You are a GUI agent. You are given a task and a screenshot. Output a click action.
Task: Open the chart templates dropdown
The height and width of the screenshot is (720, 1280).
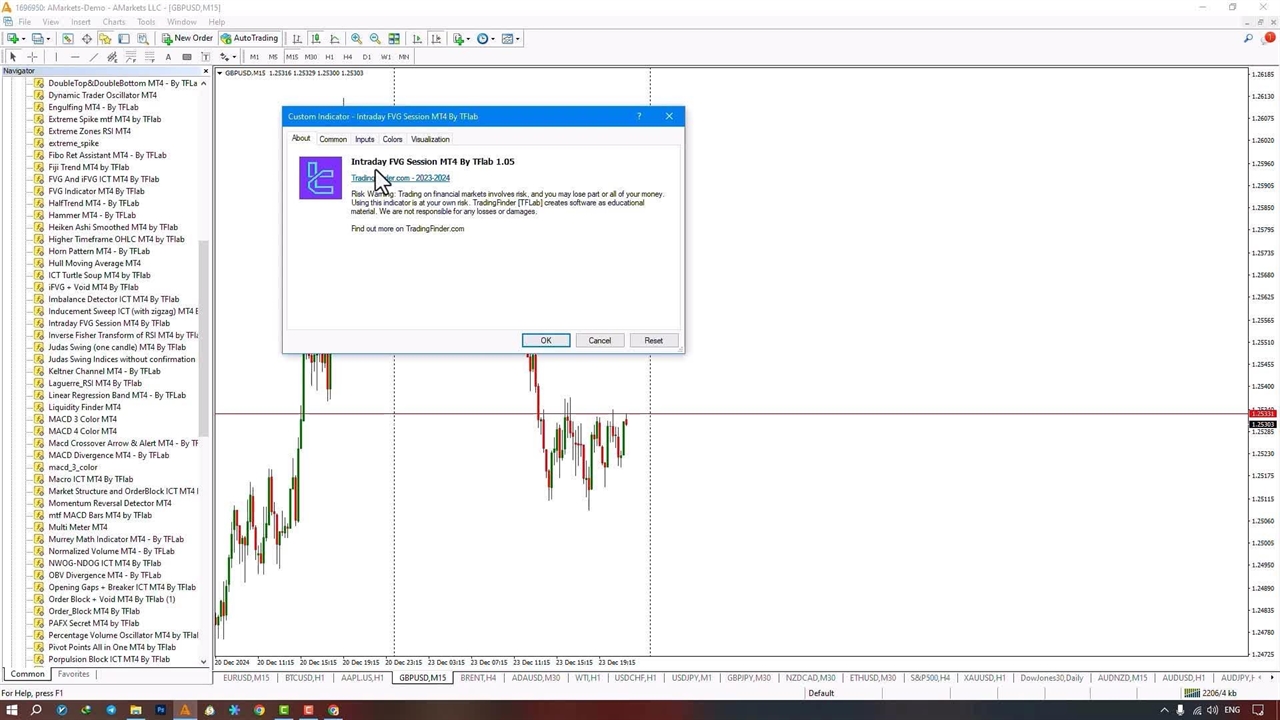tap(510, 39)
